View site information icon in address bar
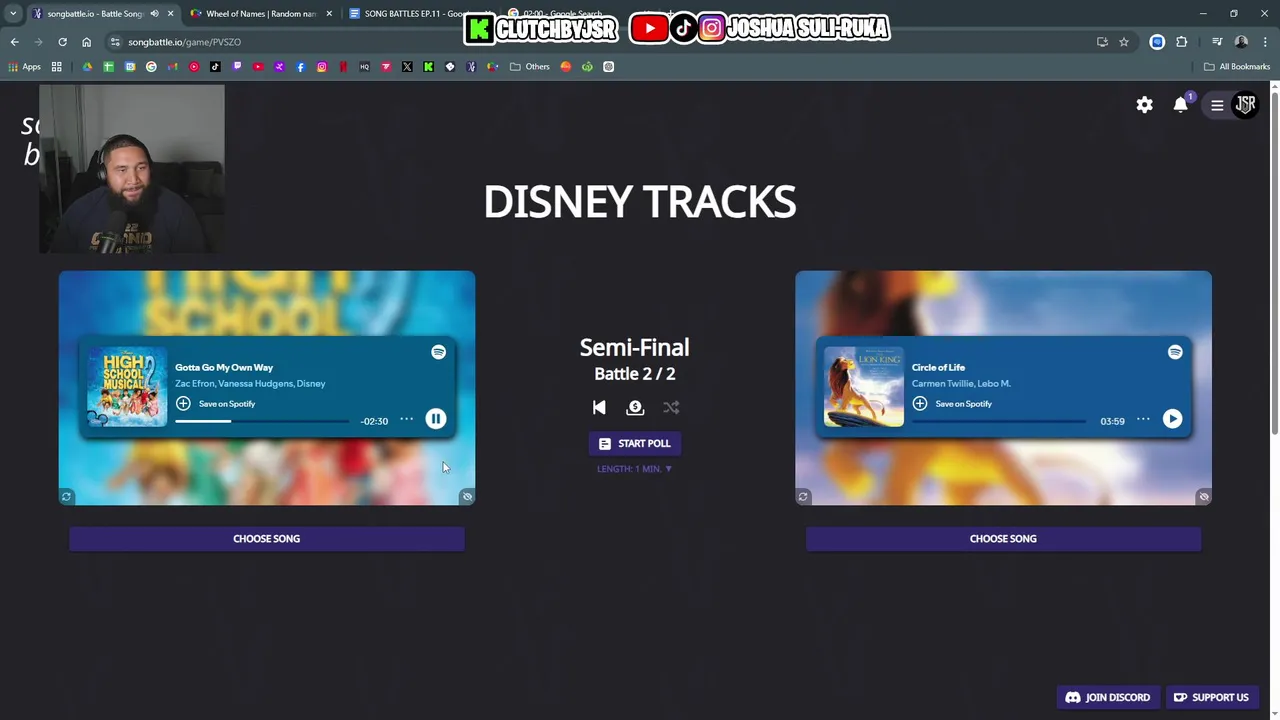This screenshot has height=720, width=1280. pyautogui.click(x=116, y=42)
